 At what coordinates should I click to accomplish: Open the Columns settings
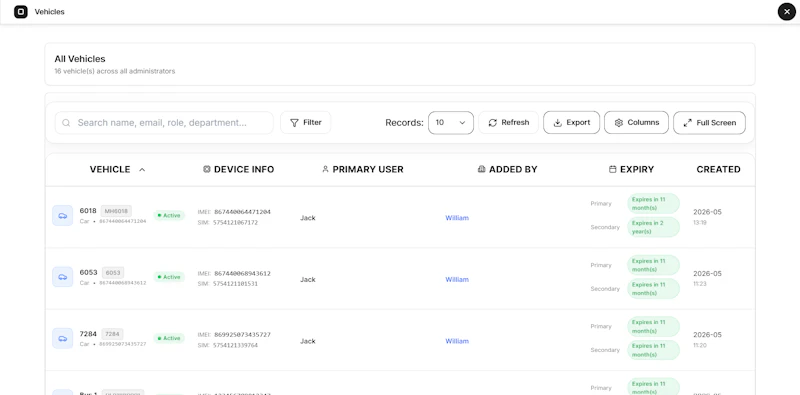point(636,122)
